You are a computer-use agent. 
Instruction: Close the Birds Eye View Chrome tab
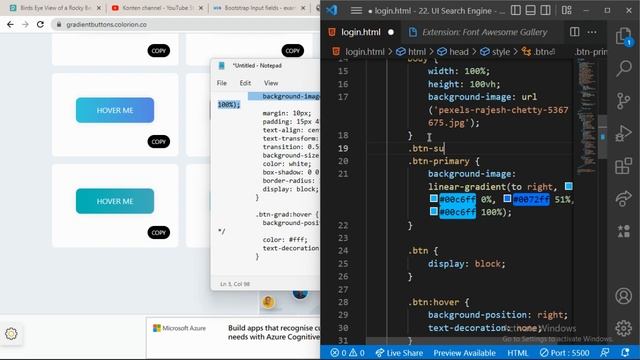[98, 8]
